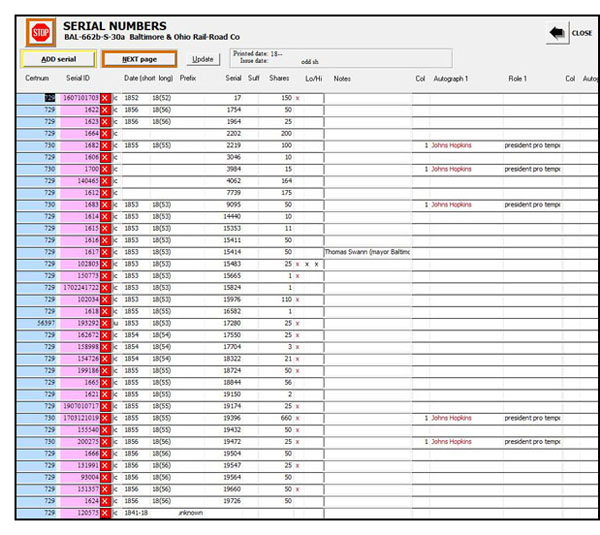Remove row 140465 using its red X

[x=106, y=181]
